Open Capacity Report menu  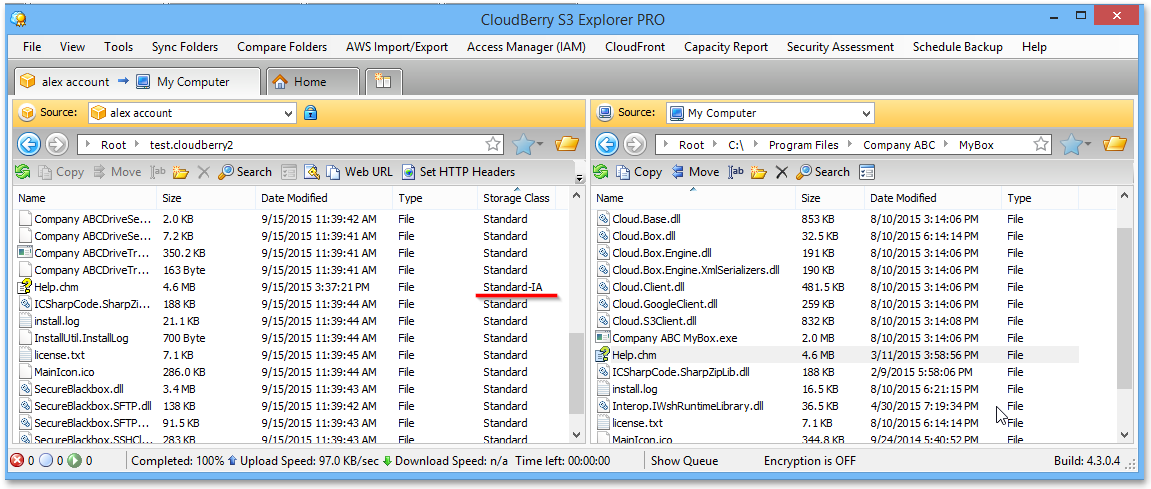[726, 47]
